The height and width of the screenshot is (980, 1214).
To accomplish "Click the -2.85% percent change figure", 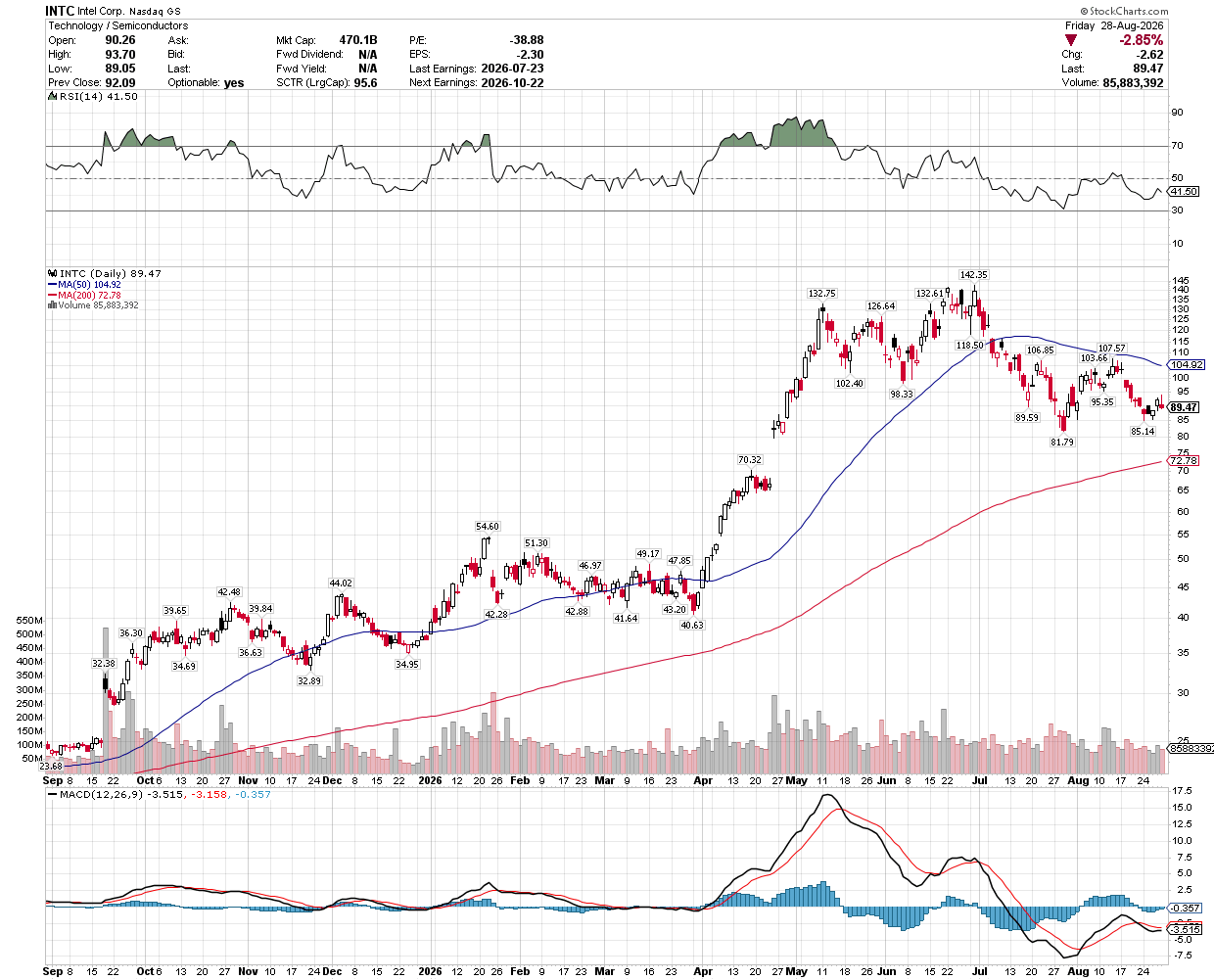I will (x=1142, y=40).
